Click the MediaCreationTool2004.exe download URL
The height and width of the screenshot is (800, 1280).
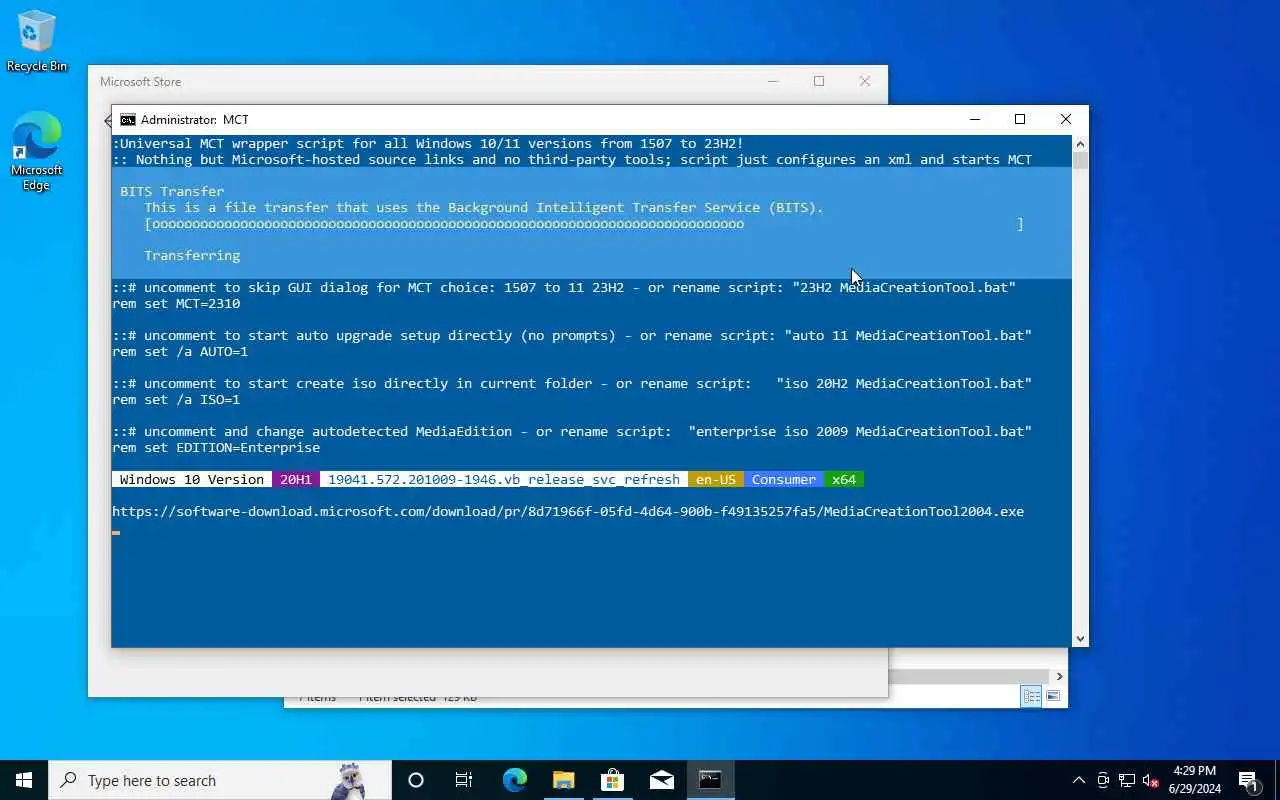(x=568, y=511)
